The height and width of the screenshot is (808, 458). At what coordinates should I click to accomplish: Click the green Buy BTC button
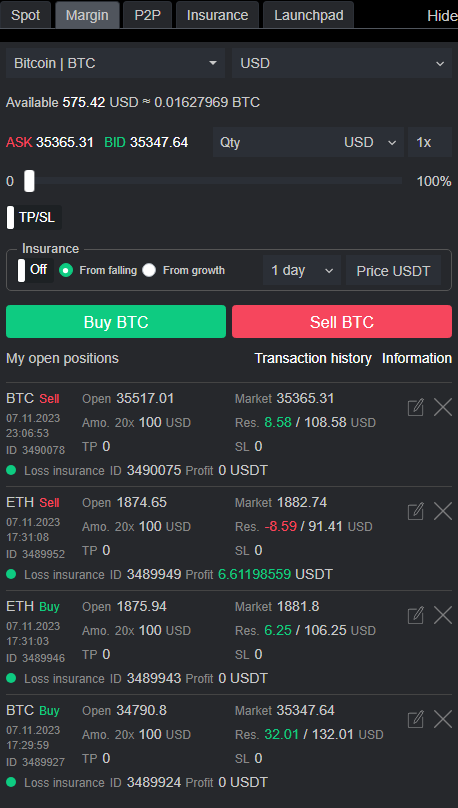point(116,322)
